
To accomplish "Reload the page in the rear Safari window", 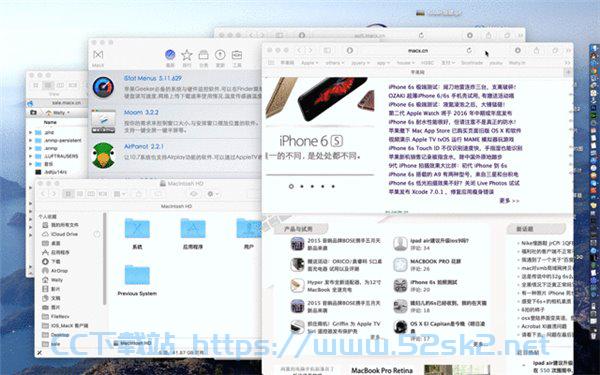I will (x=421, y=35).
